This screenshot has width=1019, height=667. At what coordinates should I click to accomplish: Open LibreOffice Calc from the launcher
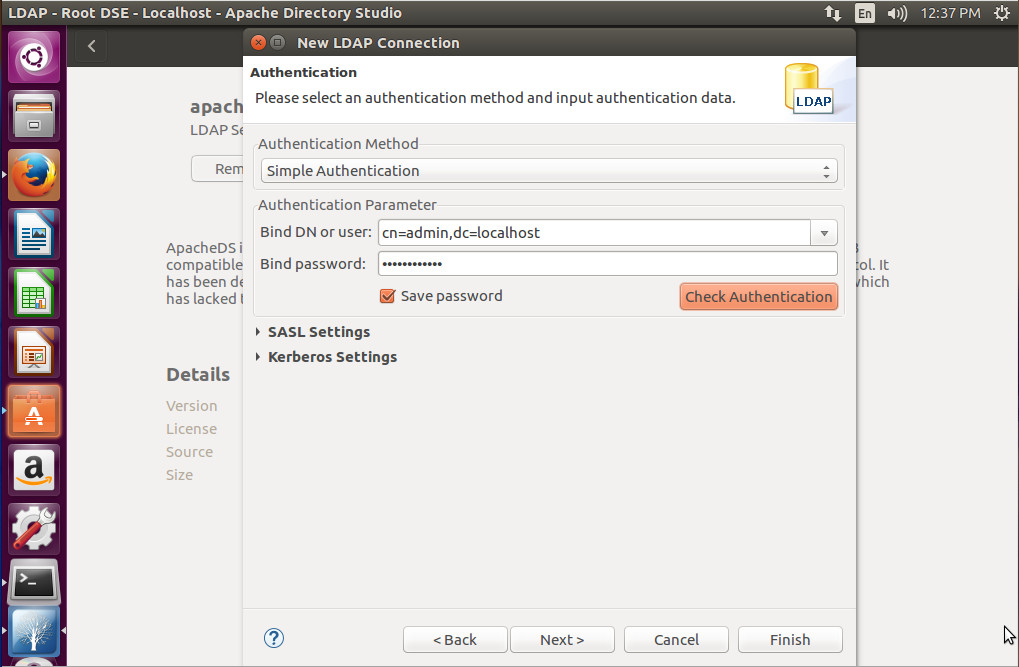[x=33, y=293]
